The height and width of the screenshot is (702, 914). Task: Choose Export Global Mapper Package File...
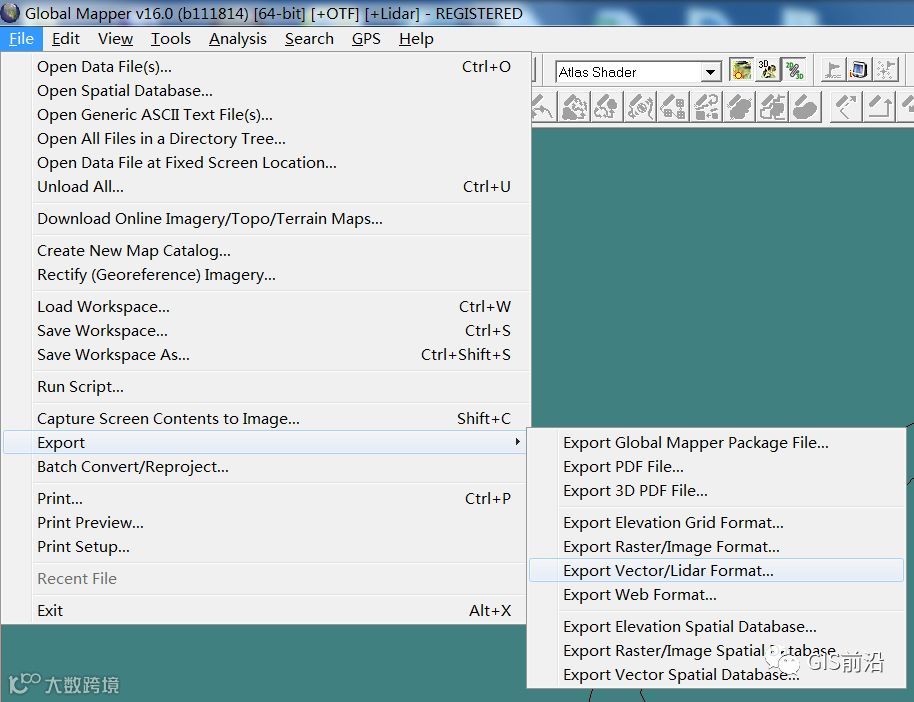point(716,443)
